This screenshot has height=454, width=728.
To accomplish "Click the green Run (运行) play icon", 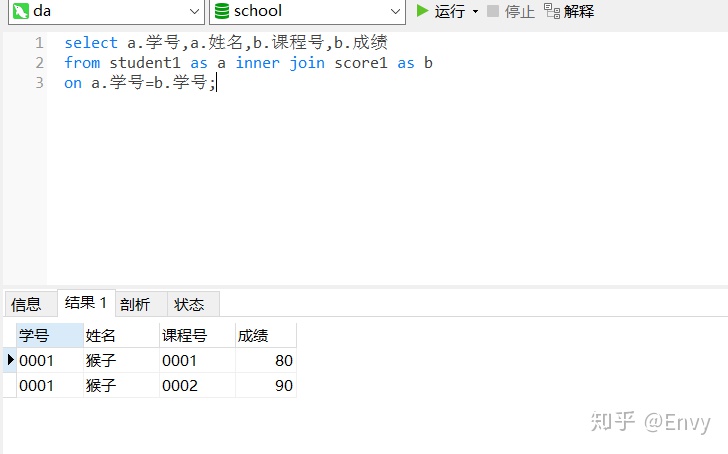I will [x=422, y=11].
